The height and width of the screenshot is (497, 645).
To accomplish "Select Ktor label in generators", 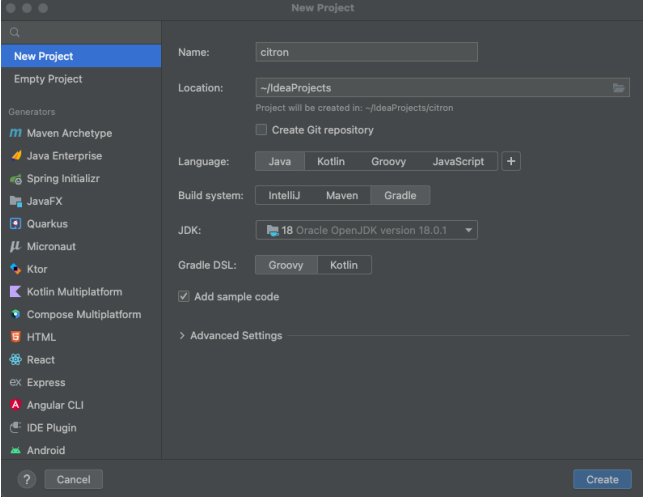I will (x=37, y=269).
